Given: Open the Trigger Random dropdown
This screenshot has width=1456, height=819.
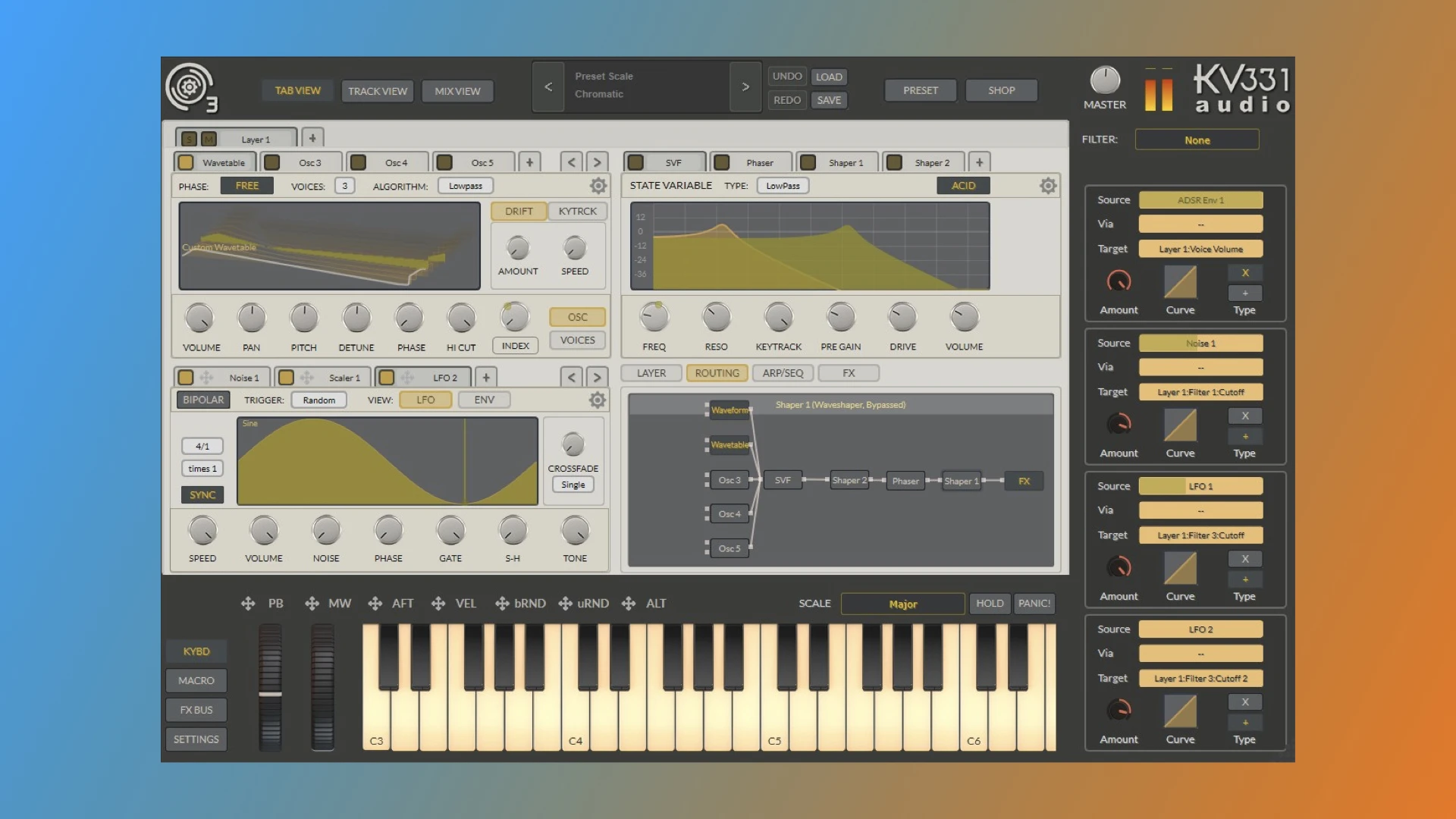Looking at the screenshot, I should click(x=318, y=400).
